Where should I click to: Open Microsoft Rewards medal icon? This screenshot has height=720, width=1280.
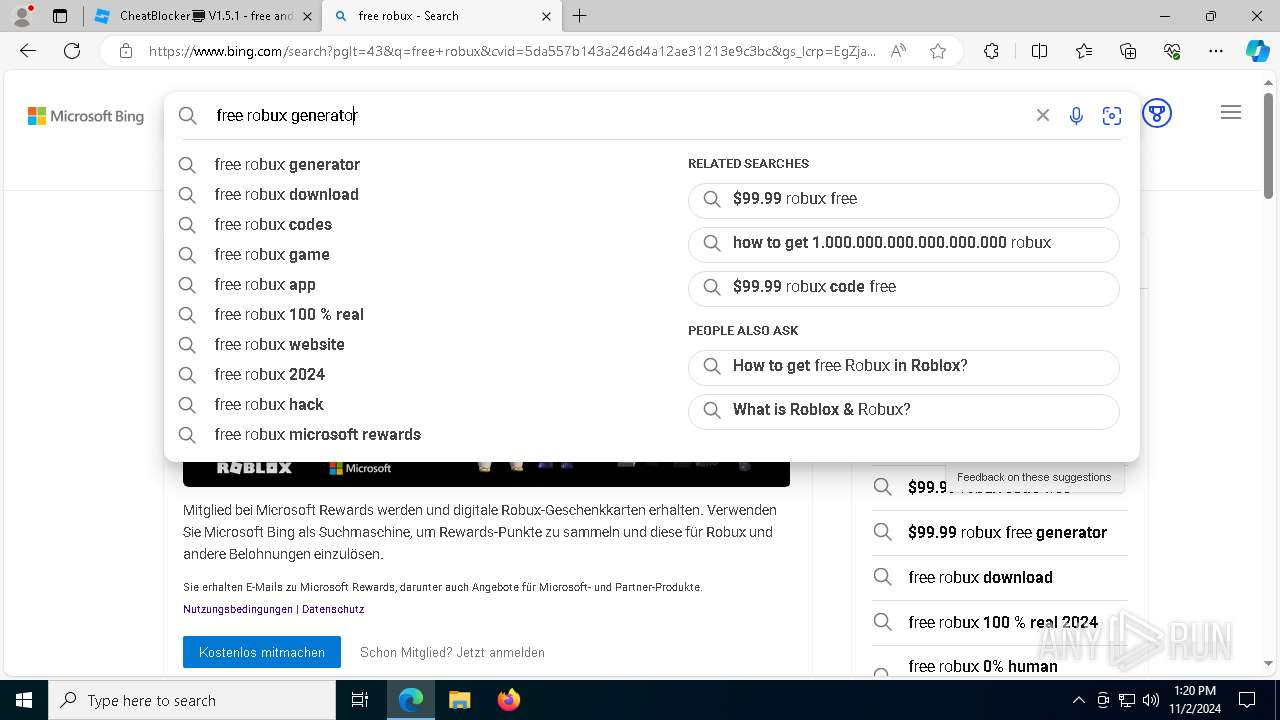[x=1157, y=113]
